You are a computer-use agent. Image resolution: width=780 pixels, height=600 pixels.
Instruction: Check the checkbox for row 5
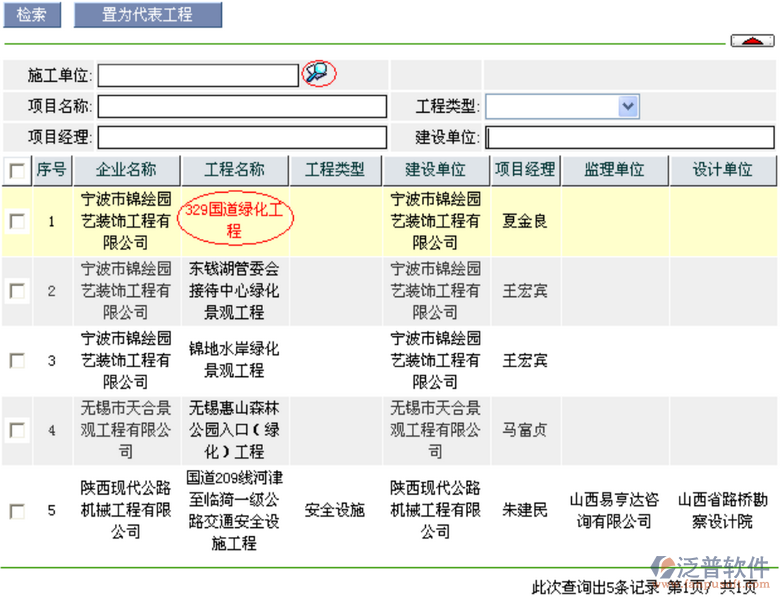17,511
